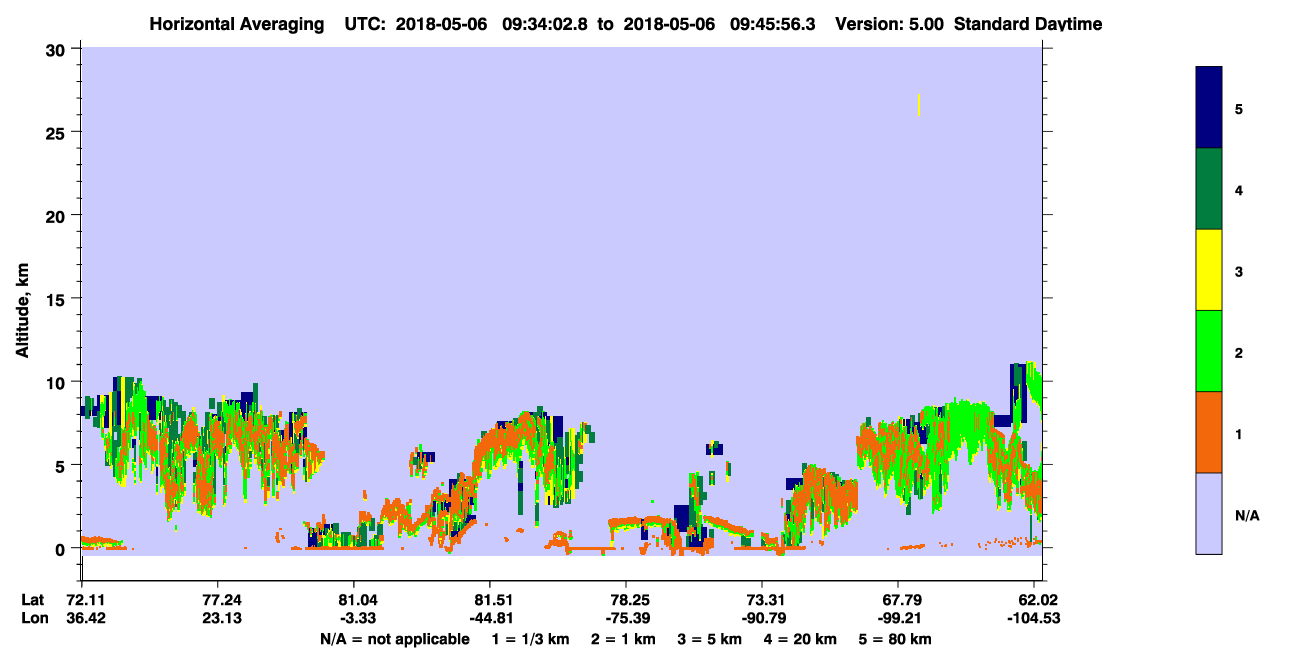This screenshot has width=1300, height=667.
Task: Click longitude value '-99.21'
Action: [x=899, y=618]
